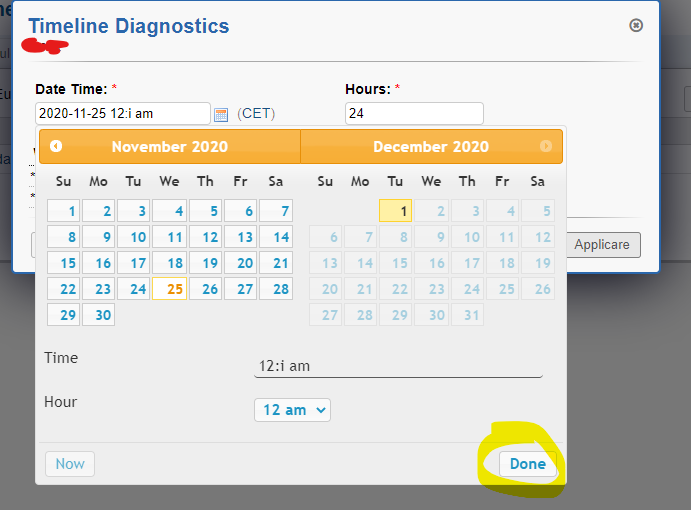Select December 1 in the calendar
This screenshot has width=691, height=510.
(396, 211)
